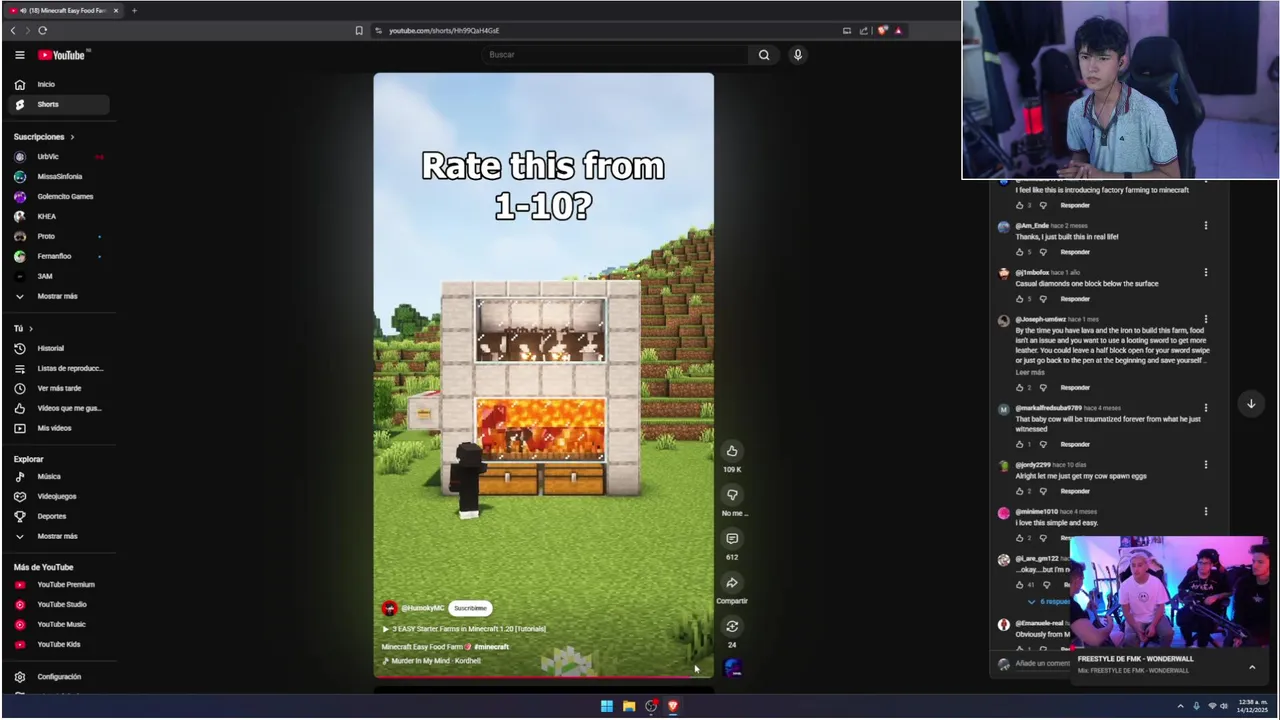Open options menu for @Am_Ende comment
This screenshot has height=720, width=1280.
pos(1205,226)
